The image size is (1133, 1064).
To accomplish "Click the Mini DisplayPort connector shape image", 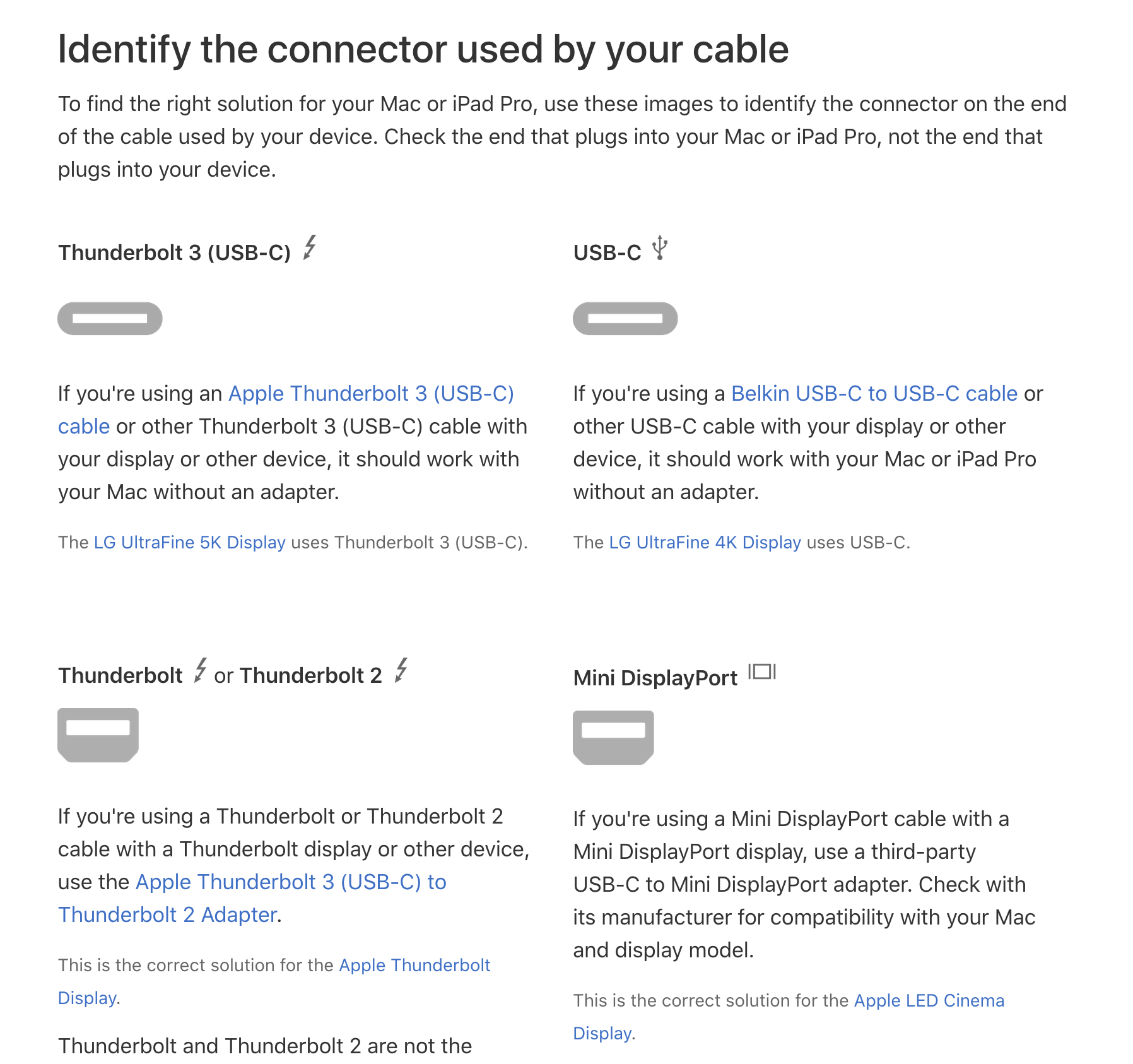I will click(613, 737).
